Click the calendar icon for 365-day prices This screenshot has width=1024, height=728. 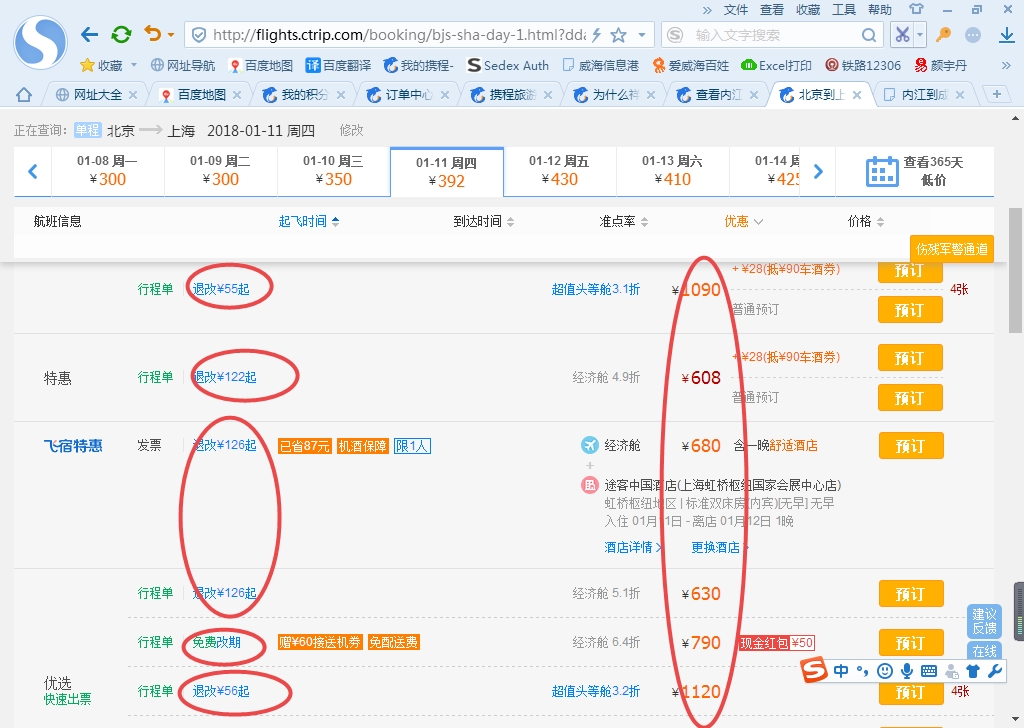click(x=882, y=172)
